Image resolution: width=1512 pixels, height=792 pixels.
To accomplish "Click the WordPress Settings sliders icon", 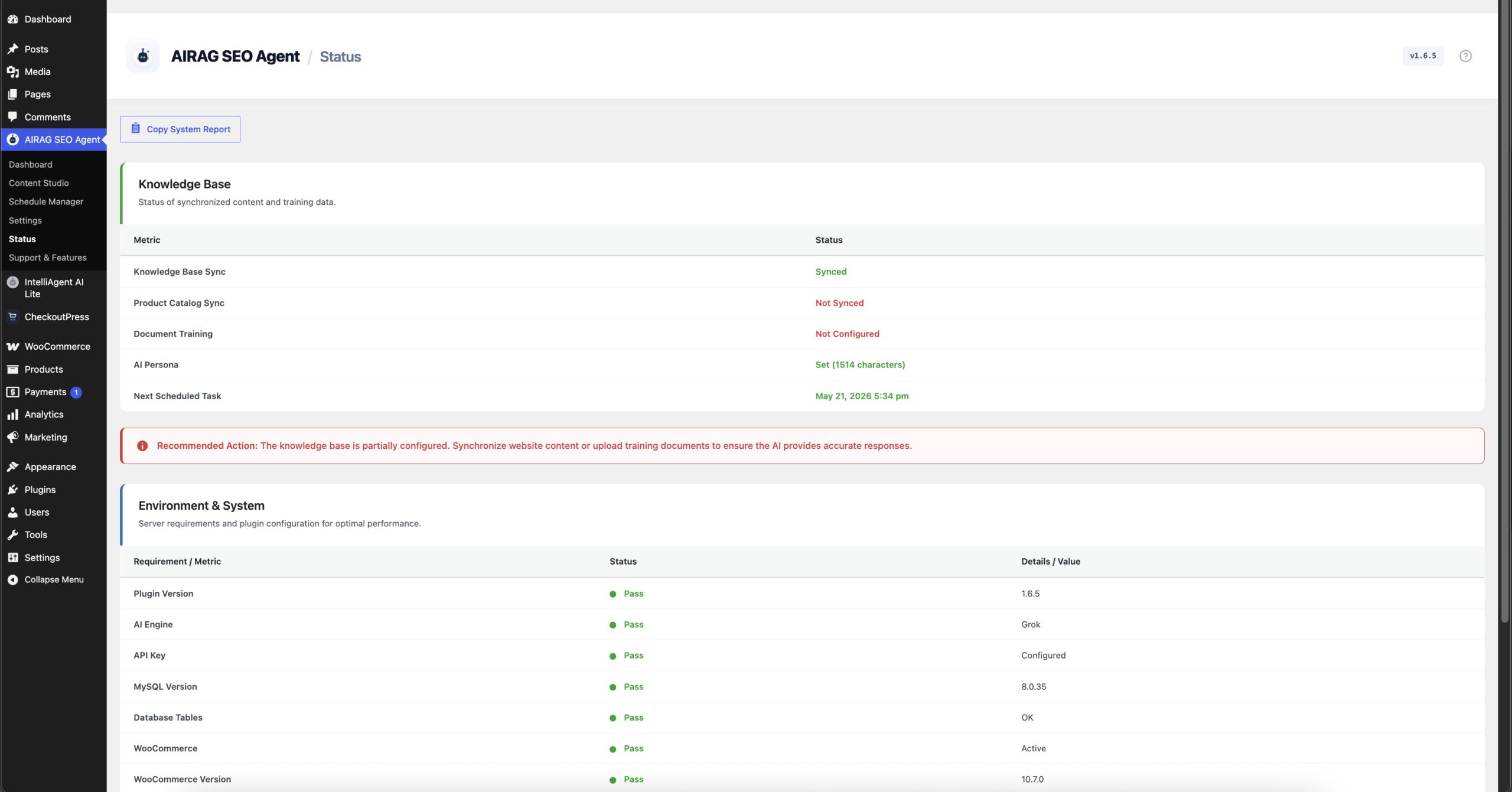I will tap(12, 558).
